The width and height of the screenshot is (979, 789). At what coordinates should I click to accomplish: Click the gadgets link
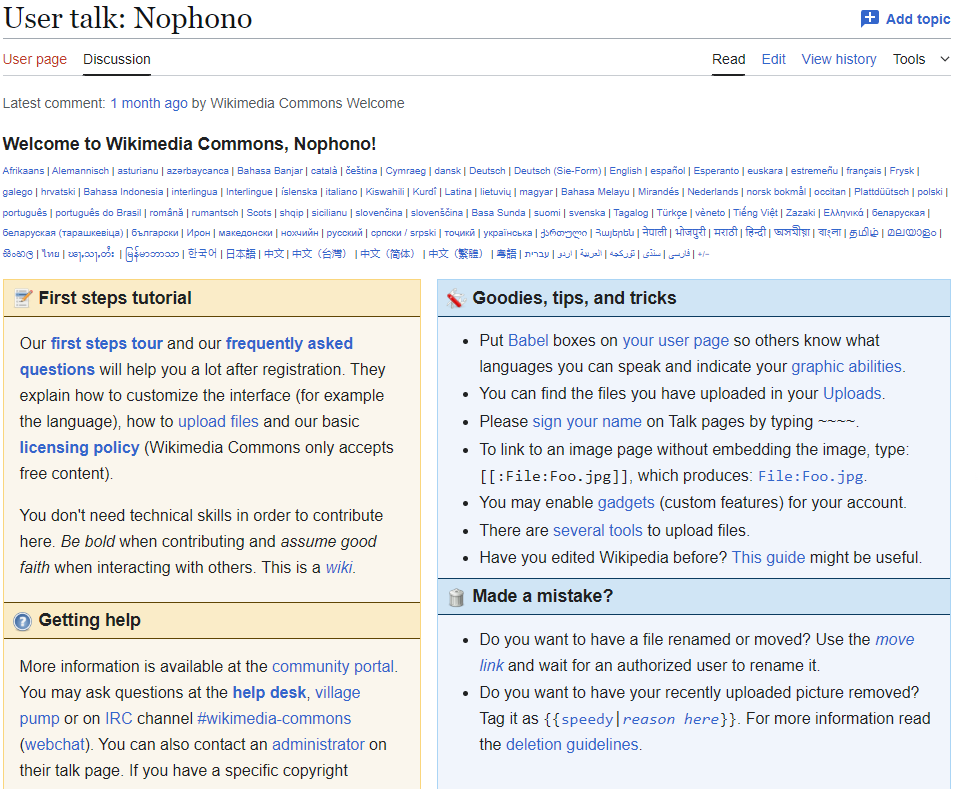click(626, 502)
